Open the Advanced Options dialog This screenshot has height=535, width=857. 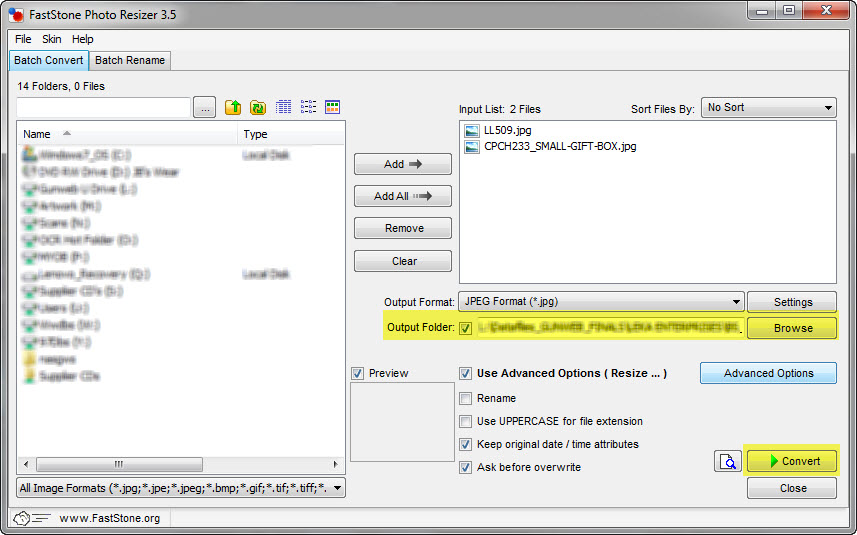click(768, 373)
